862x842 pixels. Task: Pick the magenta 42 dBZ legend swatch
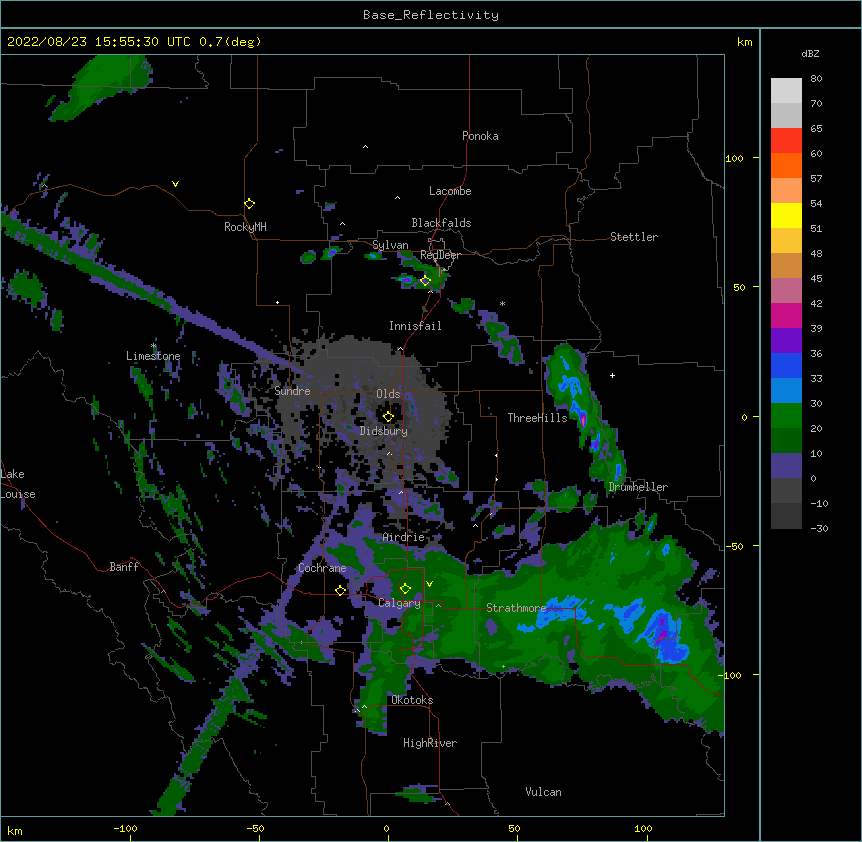[x=786, y=315]
